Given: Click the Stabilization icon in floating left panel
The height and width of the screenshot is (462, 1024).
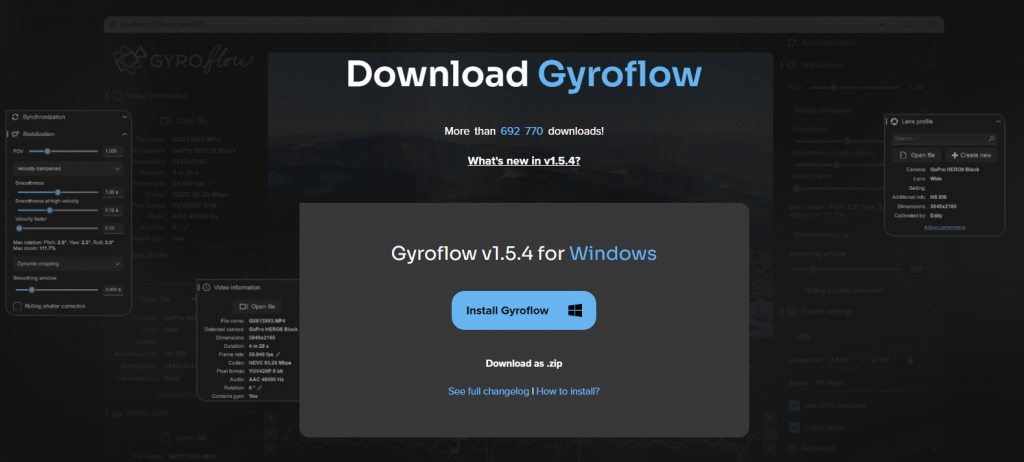Looking at the screenshot, I should point(15,134).
